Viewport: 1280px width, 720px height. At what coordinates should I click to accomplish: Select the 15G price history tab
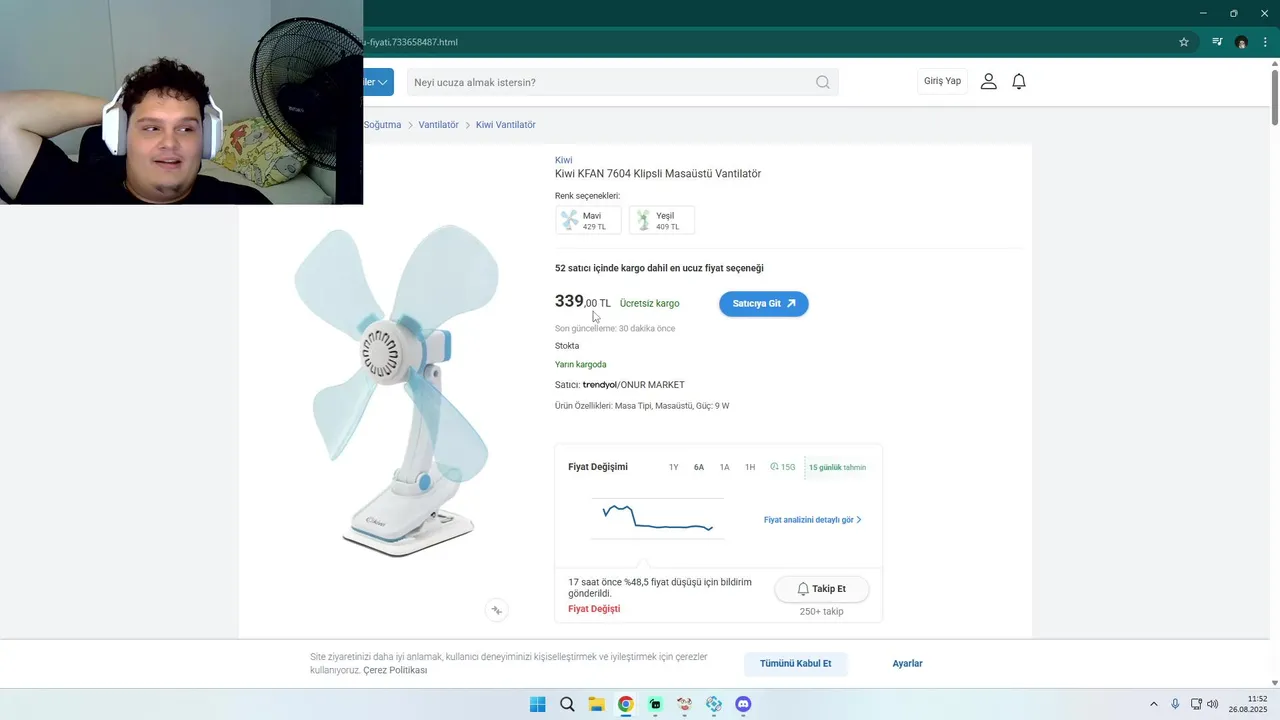pos(783,467)
